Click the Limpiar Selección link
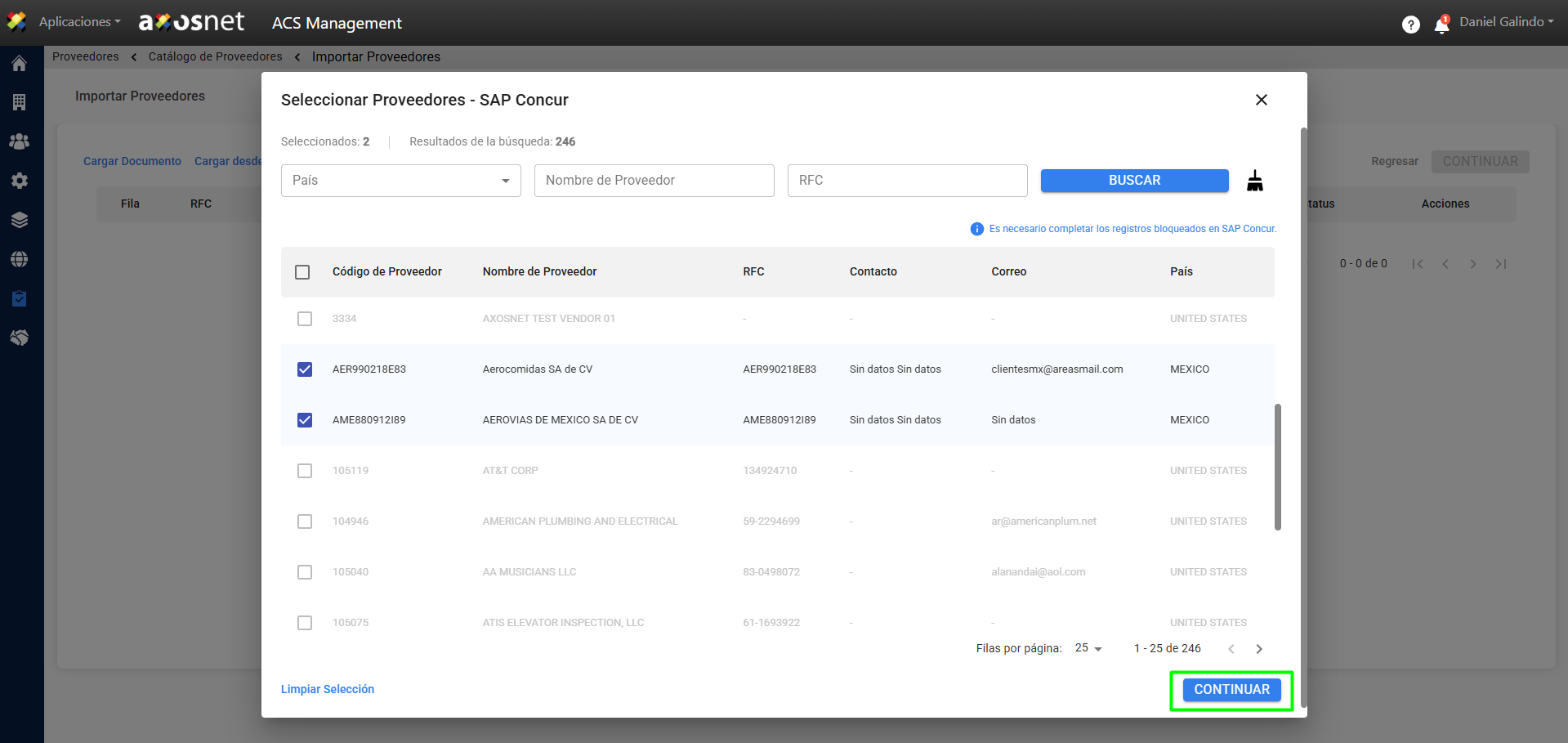1568x743 pixels. click(328, 689)
